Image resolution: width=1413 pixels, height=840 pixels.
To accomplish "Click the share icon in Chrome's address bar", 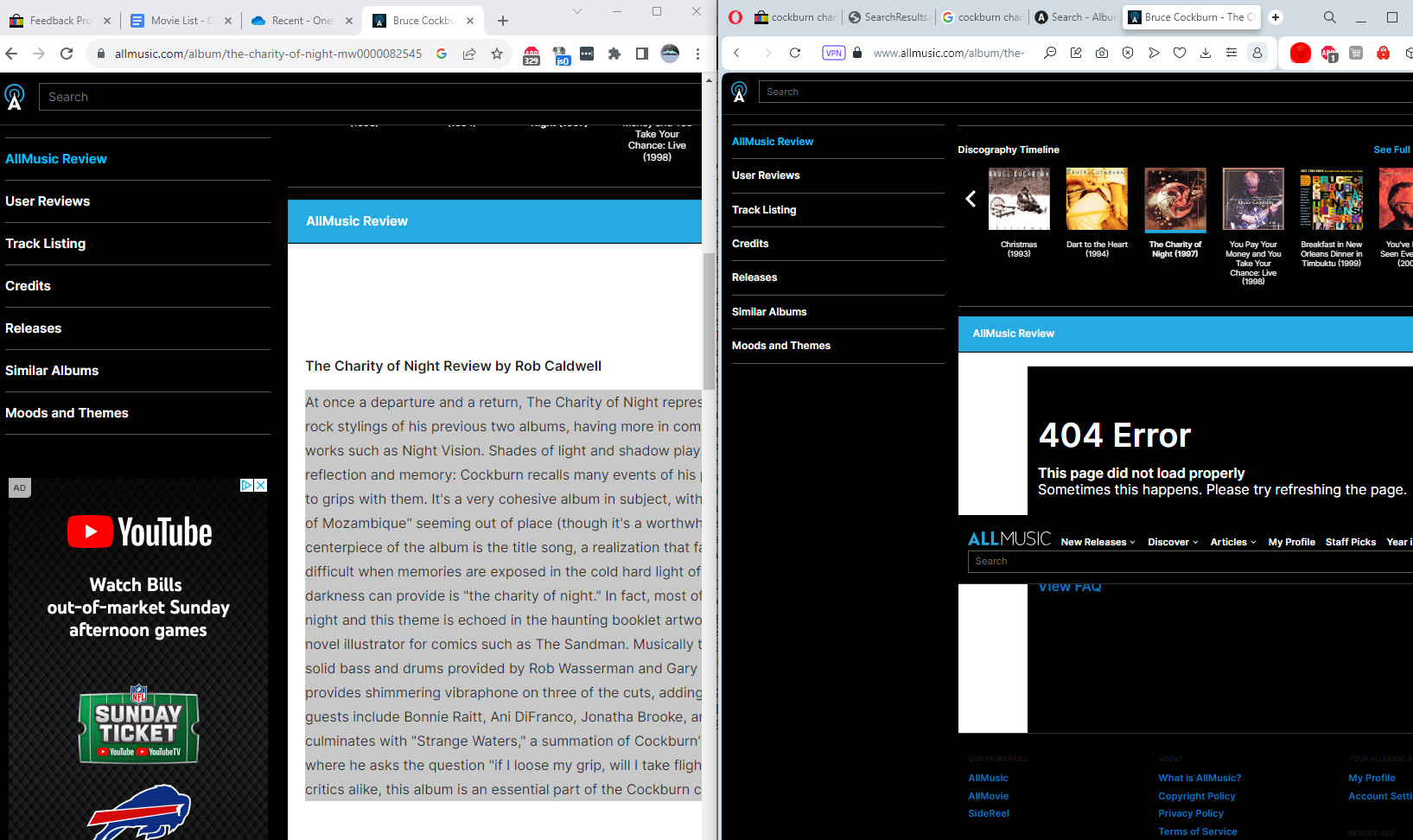I will pyautogui.click(x=469, y=54).
